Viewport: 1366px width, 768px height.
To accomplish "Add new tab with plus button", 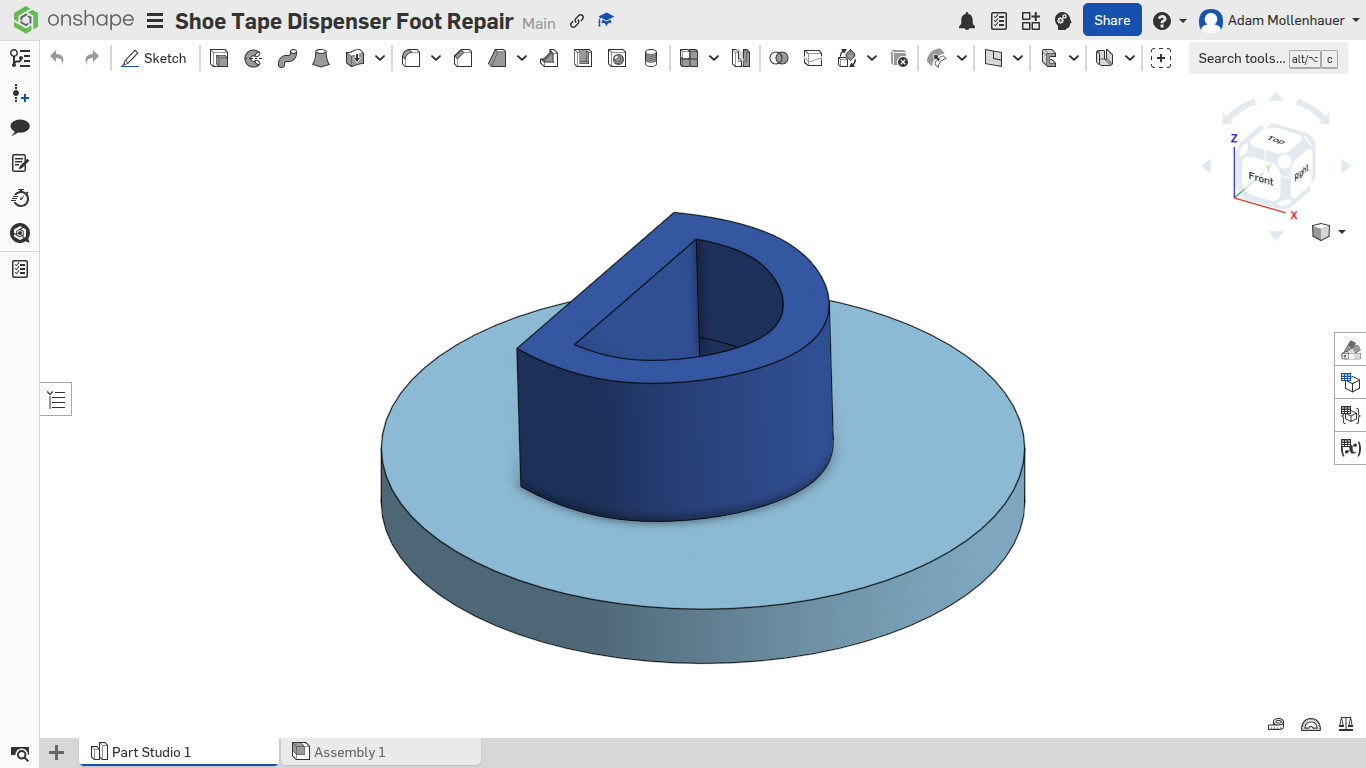I will click(57, 752).
